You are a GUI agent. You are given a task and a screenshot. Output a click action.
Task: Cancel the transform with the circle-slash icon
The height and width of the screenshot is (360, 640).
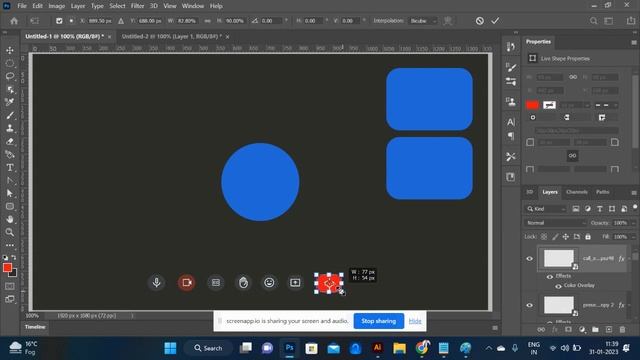tap(480, 21)
